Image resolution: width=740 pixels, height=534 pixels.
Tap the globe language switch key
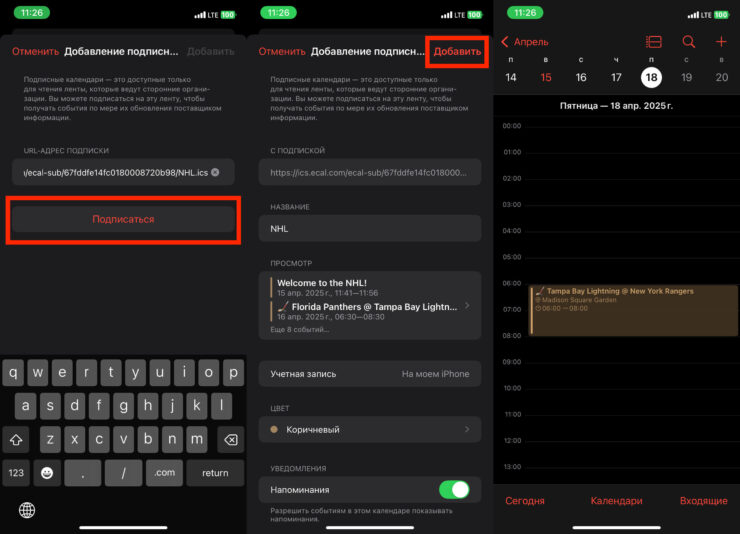pyautogui.click(x=27, y=510)
